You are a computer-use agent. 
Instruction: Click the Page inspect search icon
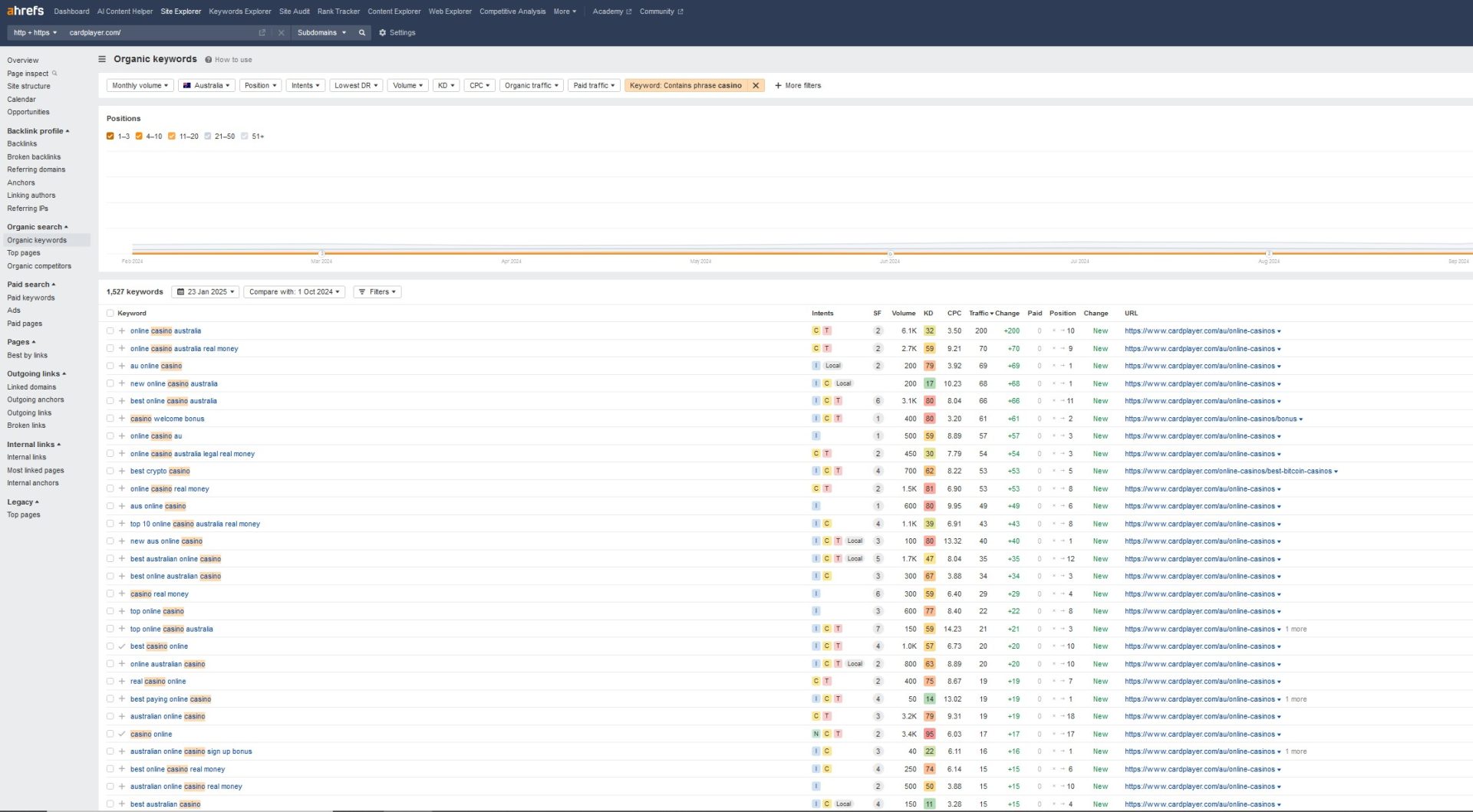tap(54, 74)
